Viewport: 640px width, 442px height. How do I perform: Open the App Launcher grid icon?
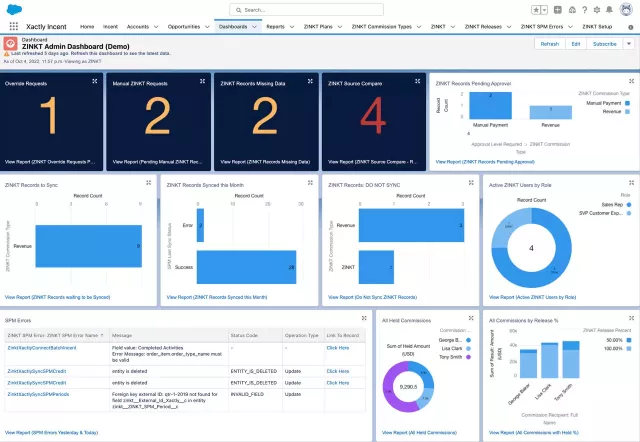click(x=13, y=26)
